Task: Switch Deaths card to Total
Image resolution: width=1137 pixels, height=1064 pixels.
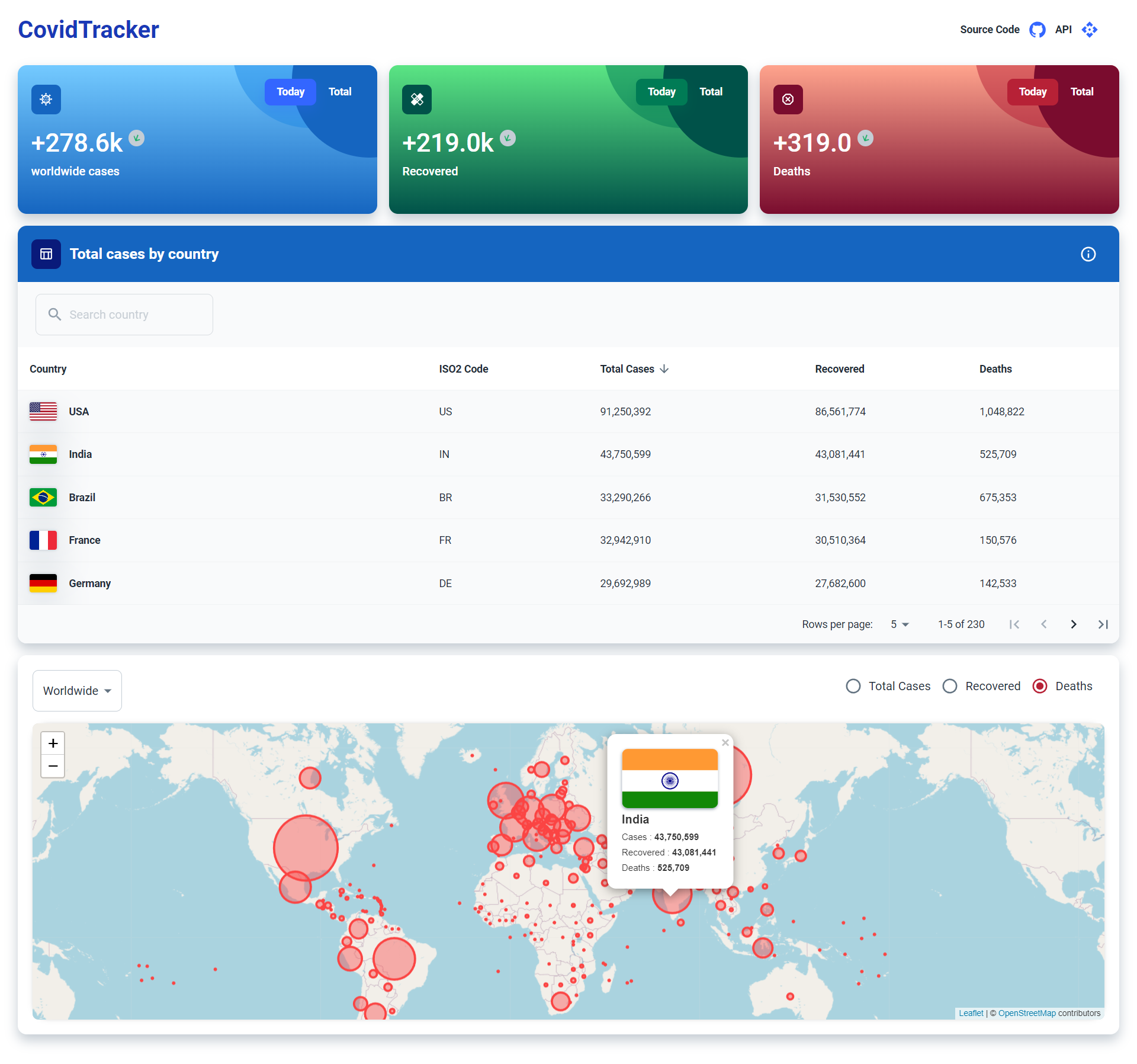Action: tap(1082, 92)
